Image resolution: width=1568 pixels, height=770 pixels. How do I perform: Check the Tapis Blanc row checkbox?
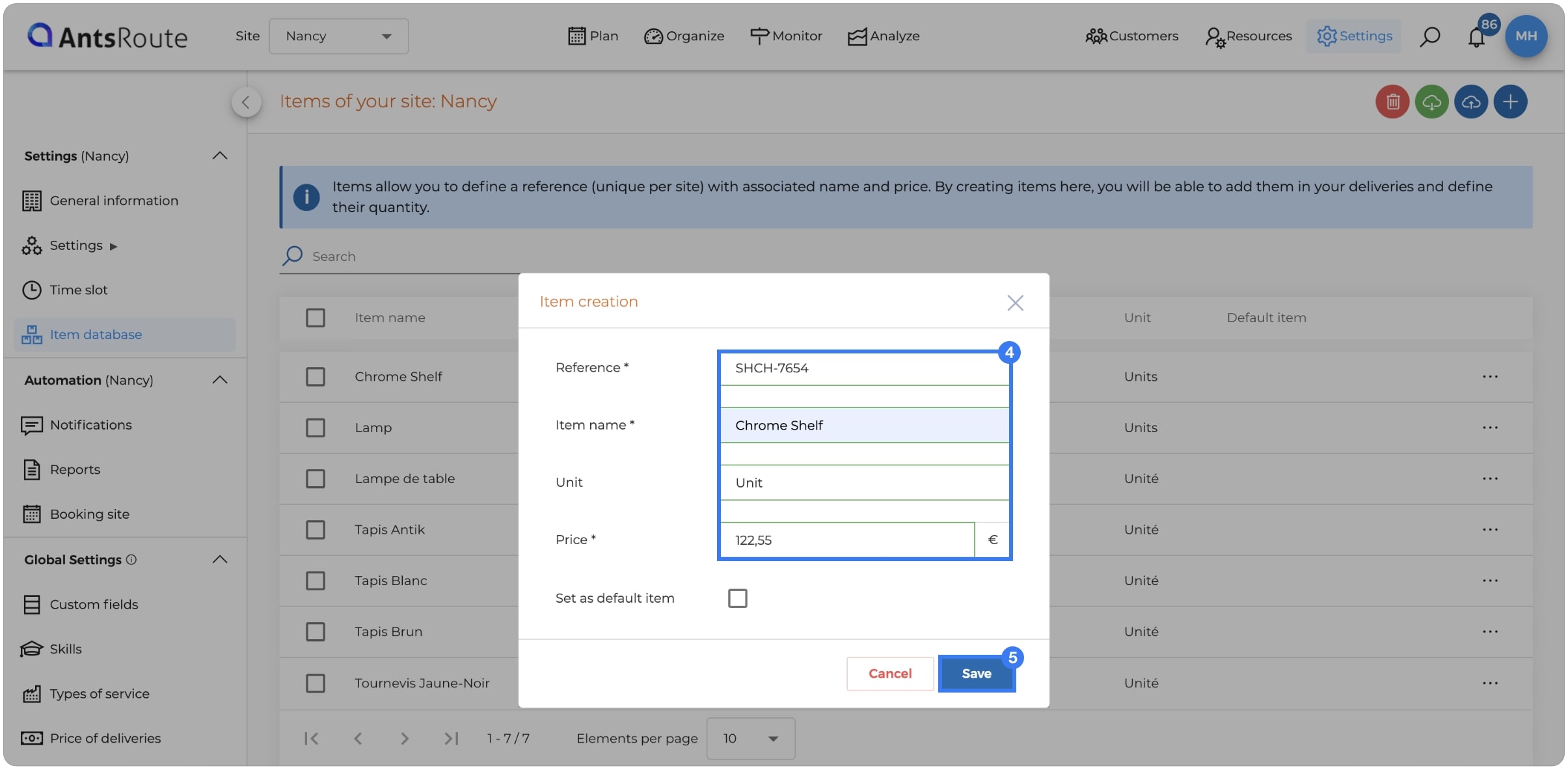pyautogui.click(x=316, y=581)
